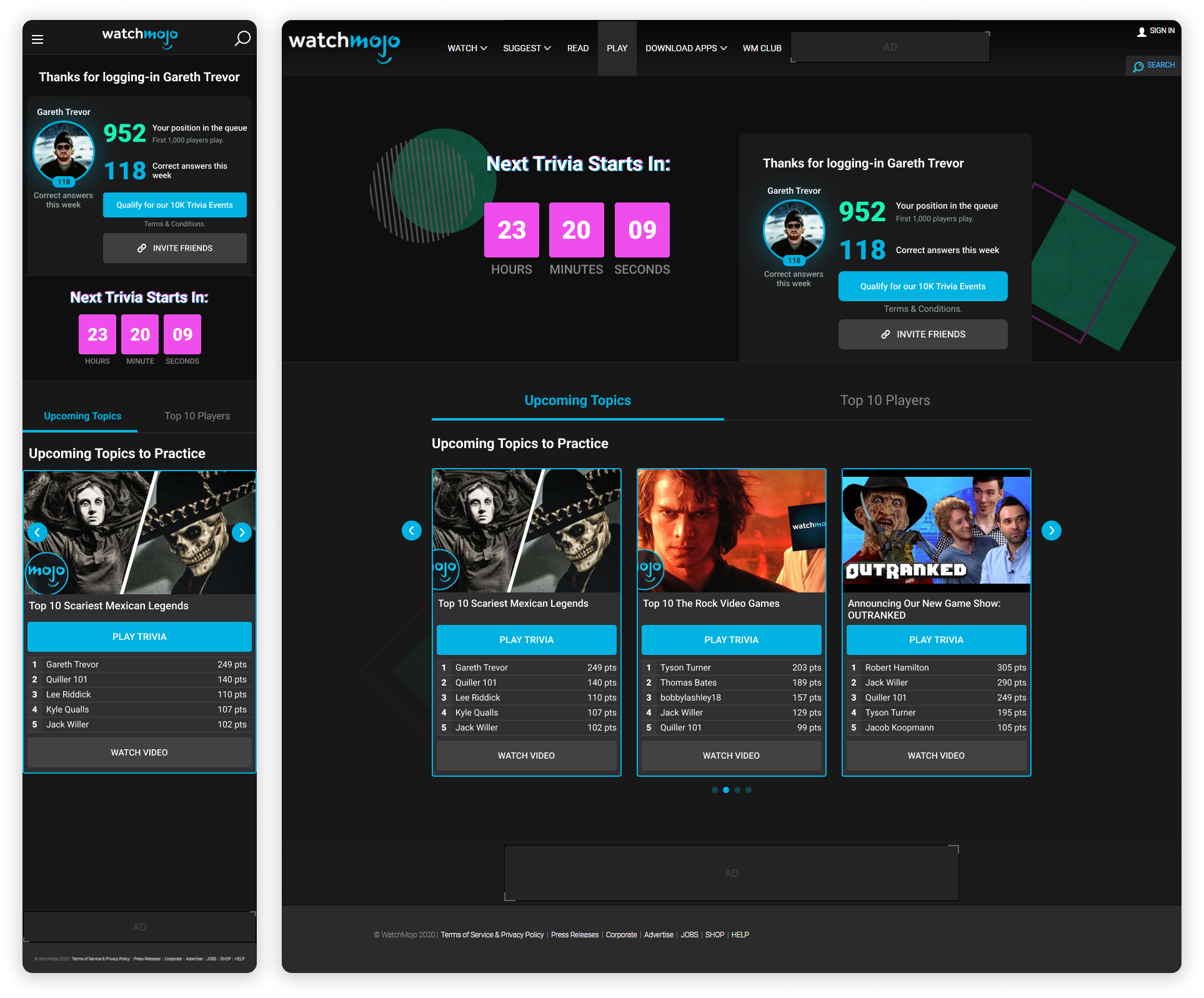Open the OUTRANKED thumbnail
Screen dimensions: 1204x998
pyautogui.click(x=937, y=531)
